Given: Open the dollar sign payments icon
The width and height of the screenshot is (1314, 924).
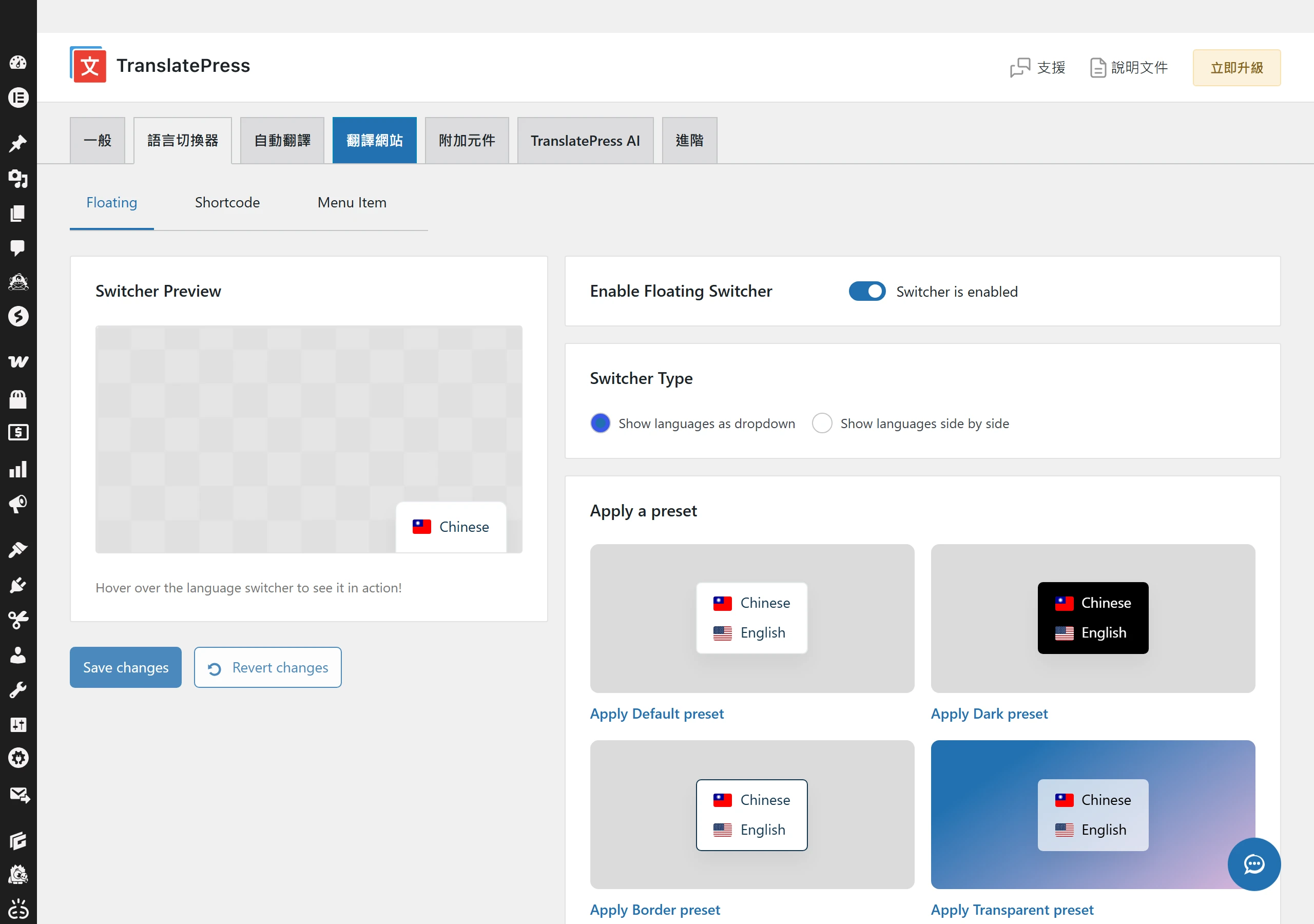Looking at the screenshot, I should tap(18, 433).
